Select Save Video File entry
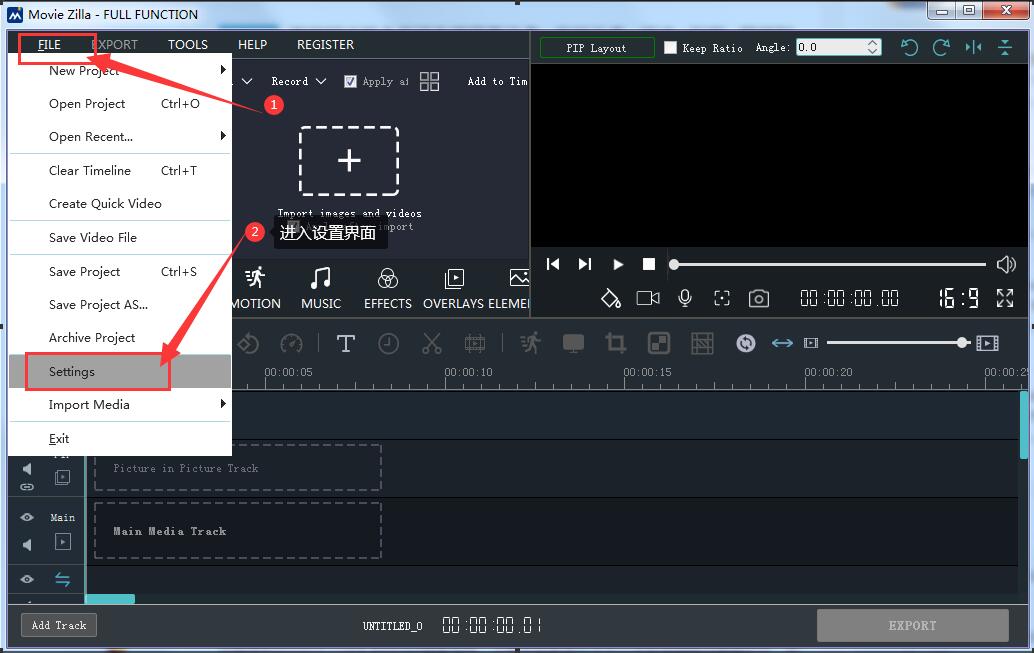Screen dimensions: 1034x653 coord(120,237)
